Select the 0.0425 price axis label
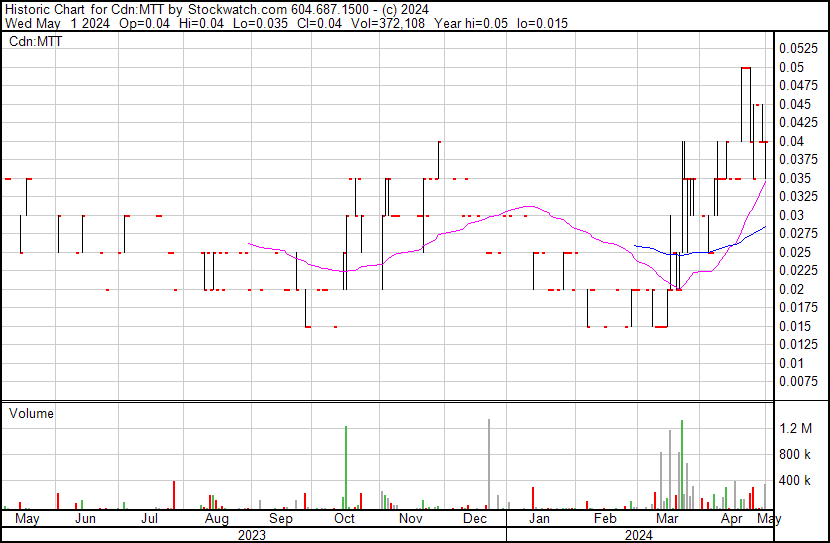 [x=799, y=122]
